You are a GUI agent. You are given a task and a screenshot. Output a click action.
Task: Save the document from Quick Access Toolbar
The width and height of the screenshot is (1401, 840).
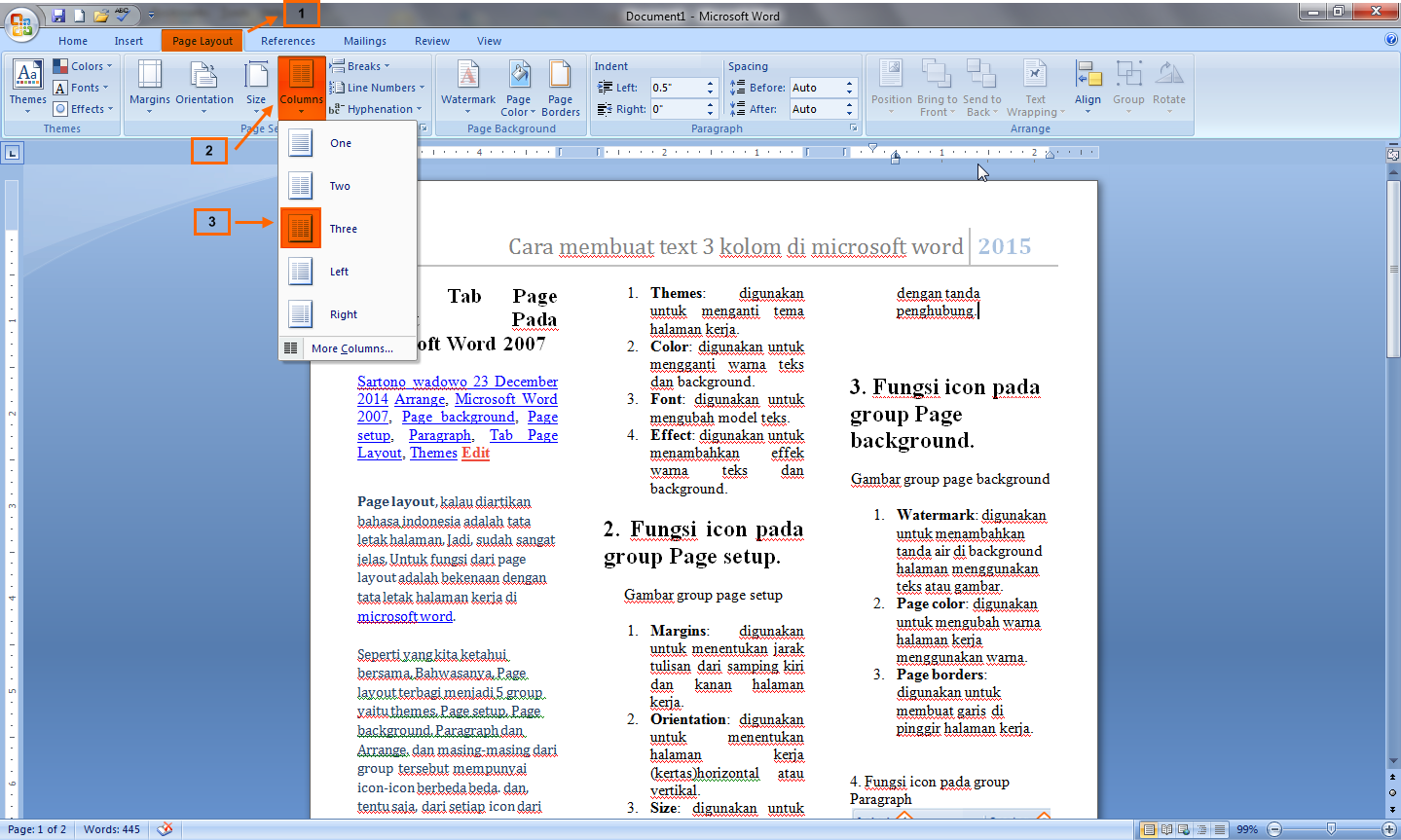58,16
